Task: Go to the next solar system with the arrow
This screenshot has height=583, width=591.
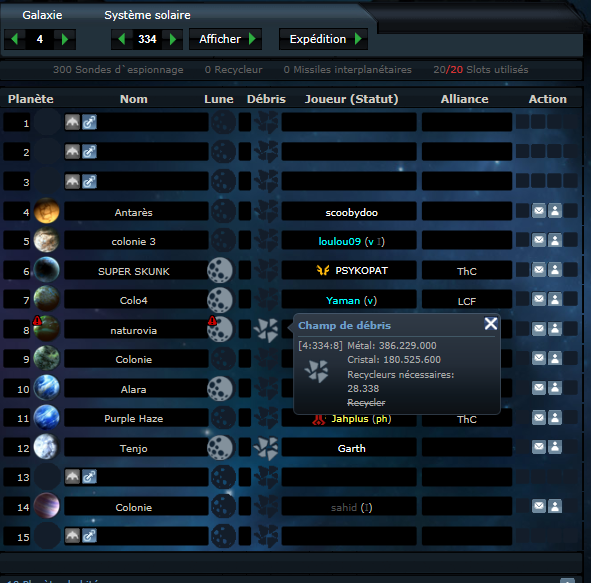Action: pyautogui.click(x=173, y=39)
